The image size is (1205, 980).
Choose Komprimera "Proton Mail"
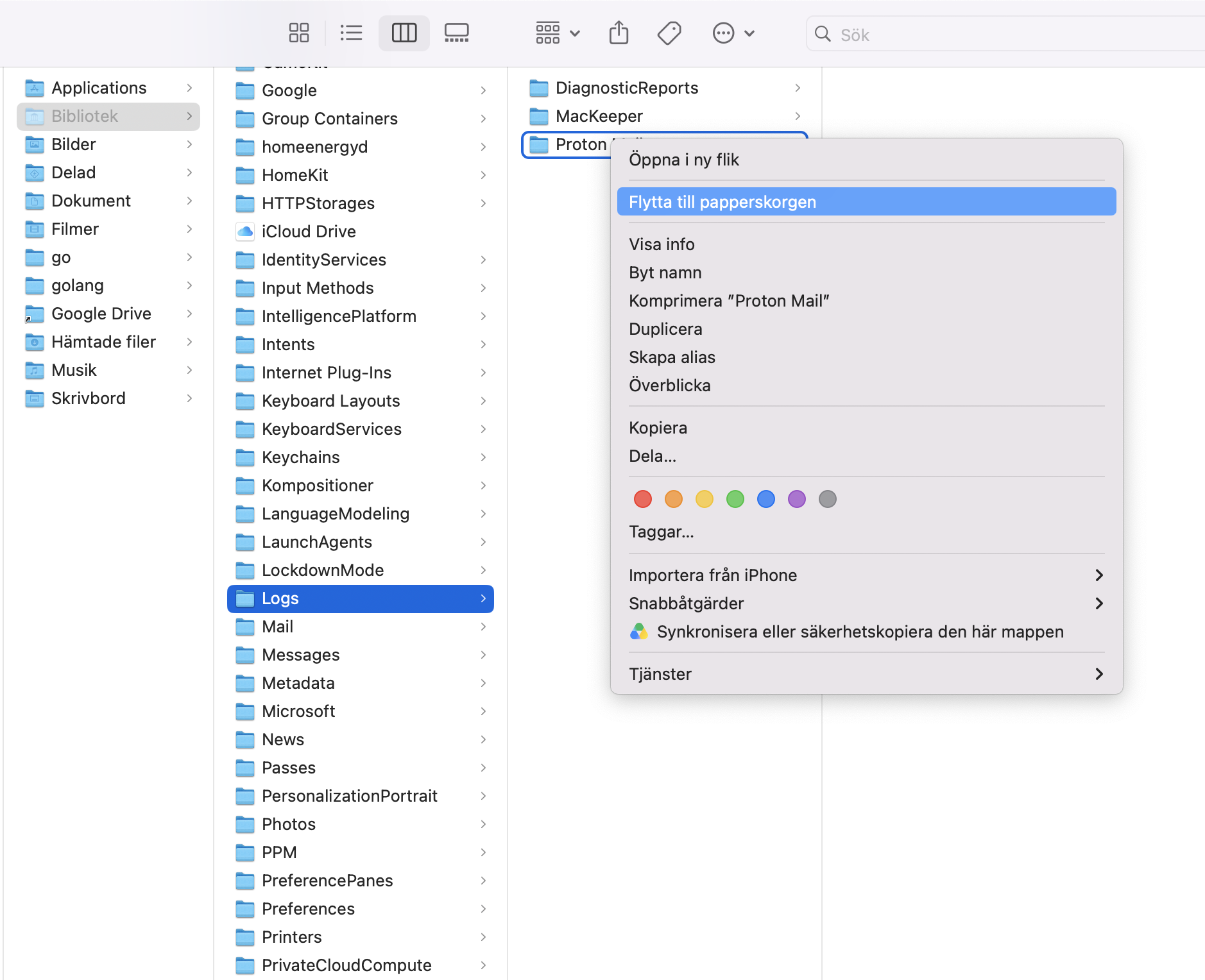pyautogui.click(x=866, y=301)
